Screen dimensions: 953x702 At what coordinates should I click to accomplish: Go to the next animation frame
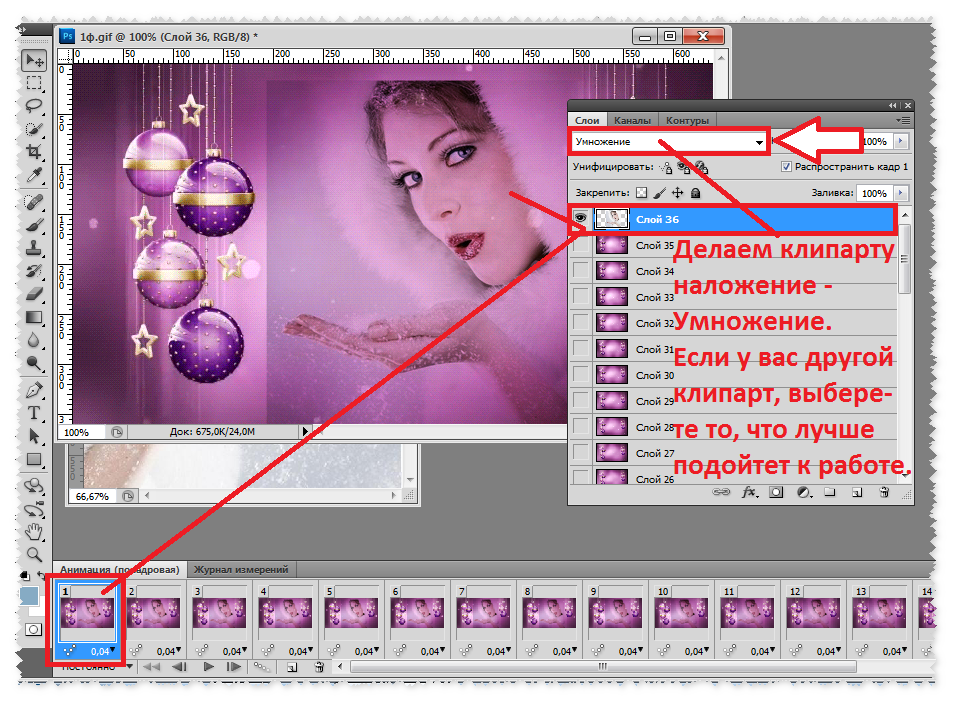[234, 667]
